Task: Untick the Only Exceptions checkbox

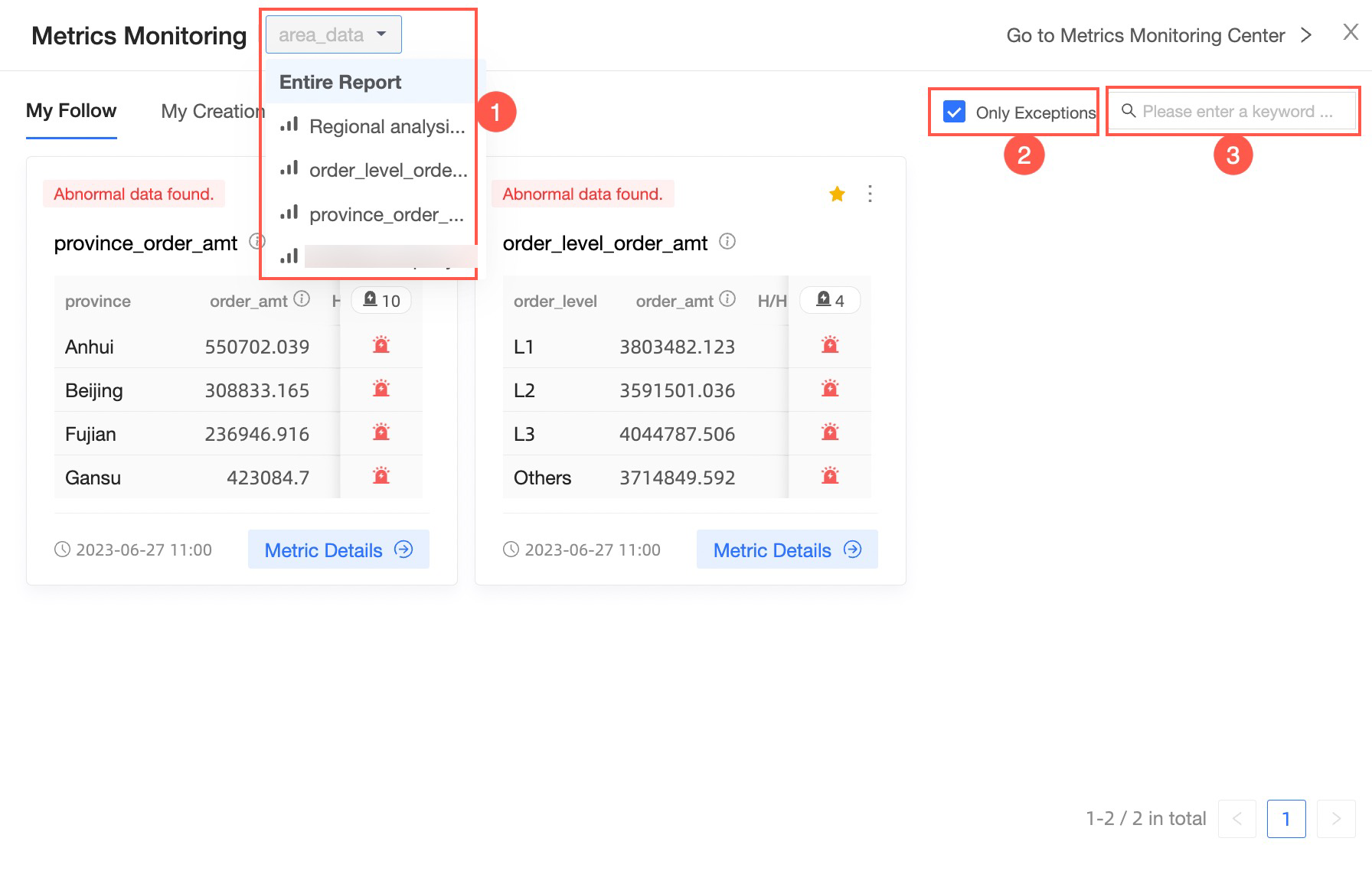Action: [x=954, y=112]
